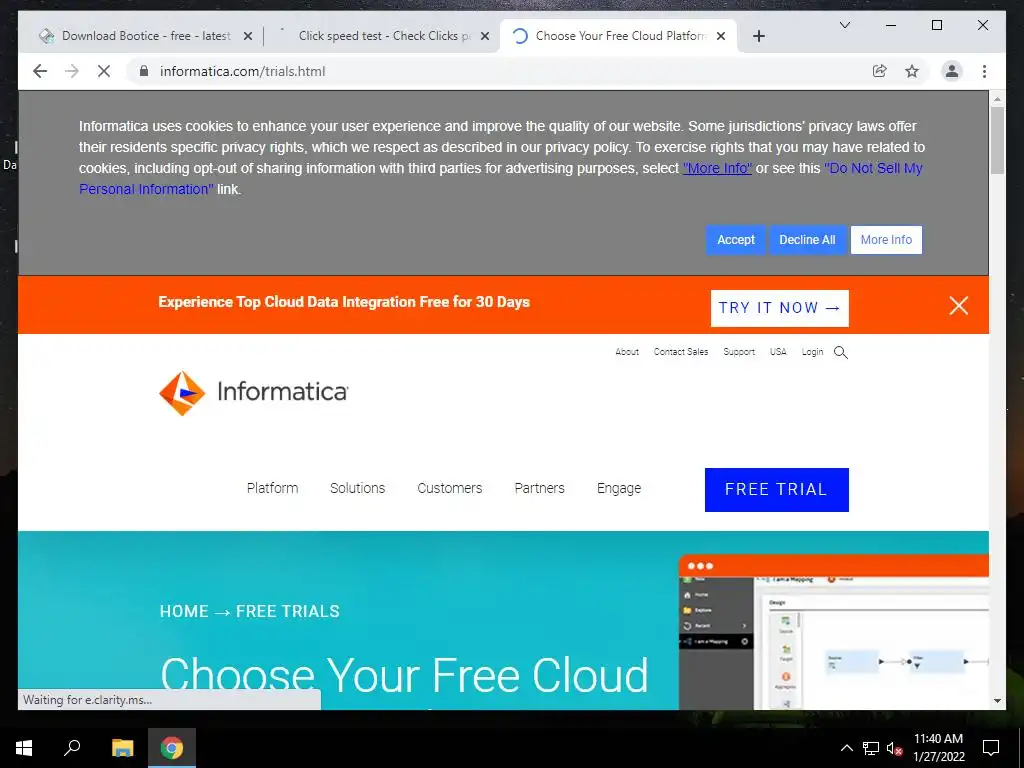The width and height of the screenshot is (1024, 768).
Task: Click the network tray icon
Action: [x=871, y=748]
